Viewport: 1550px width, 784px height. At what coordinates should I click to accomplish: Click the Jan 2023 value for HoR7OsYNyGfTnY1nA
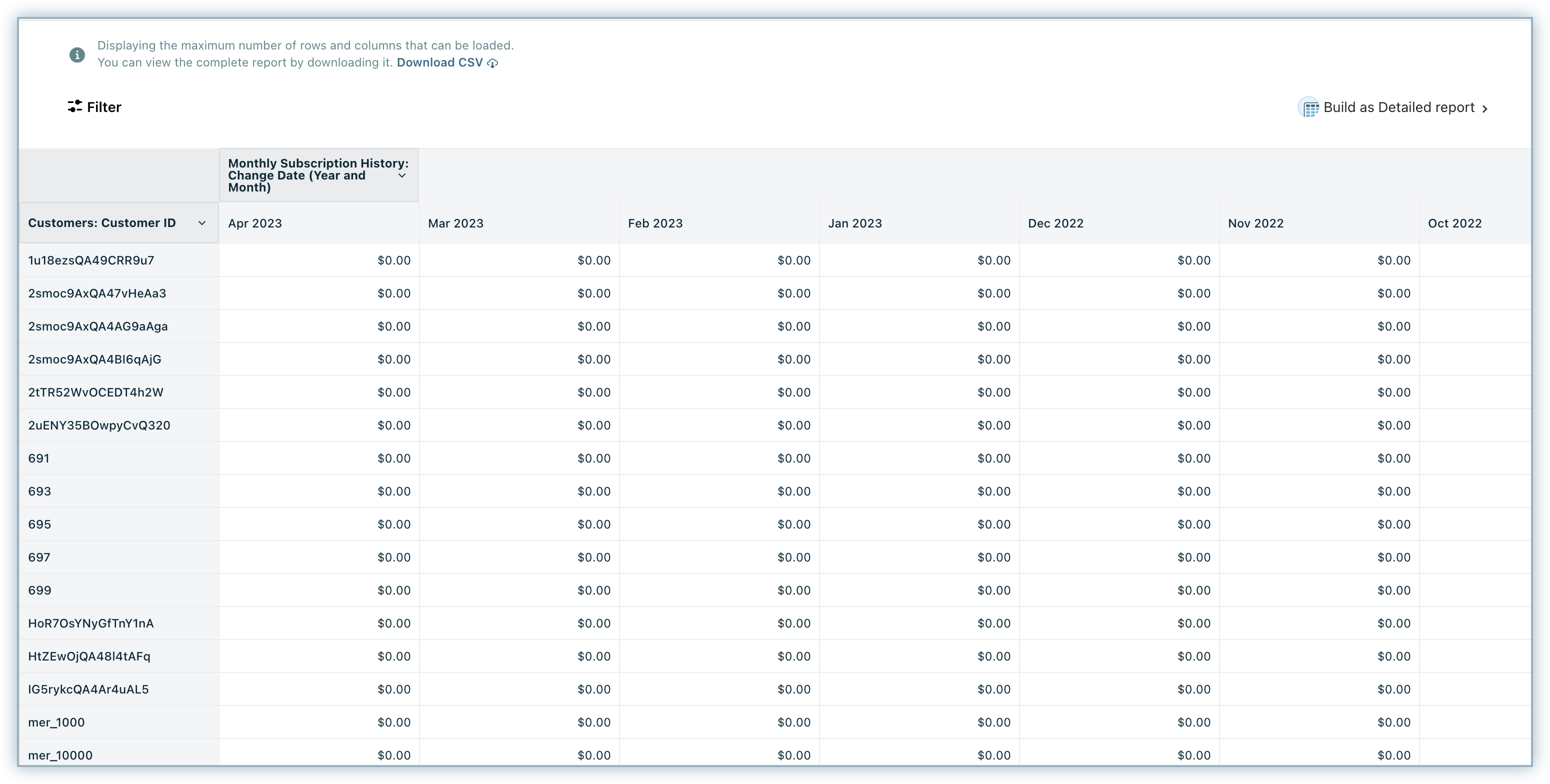point(993,623)
